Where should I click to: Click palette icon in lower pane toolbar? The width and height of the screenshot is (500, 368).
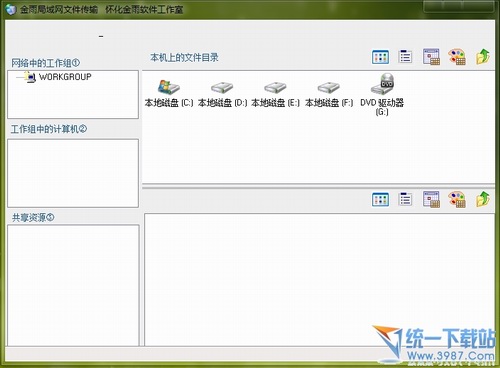(457, 200)
